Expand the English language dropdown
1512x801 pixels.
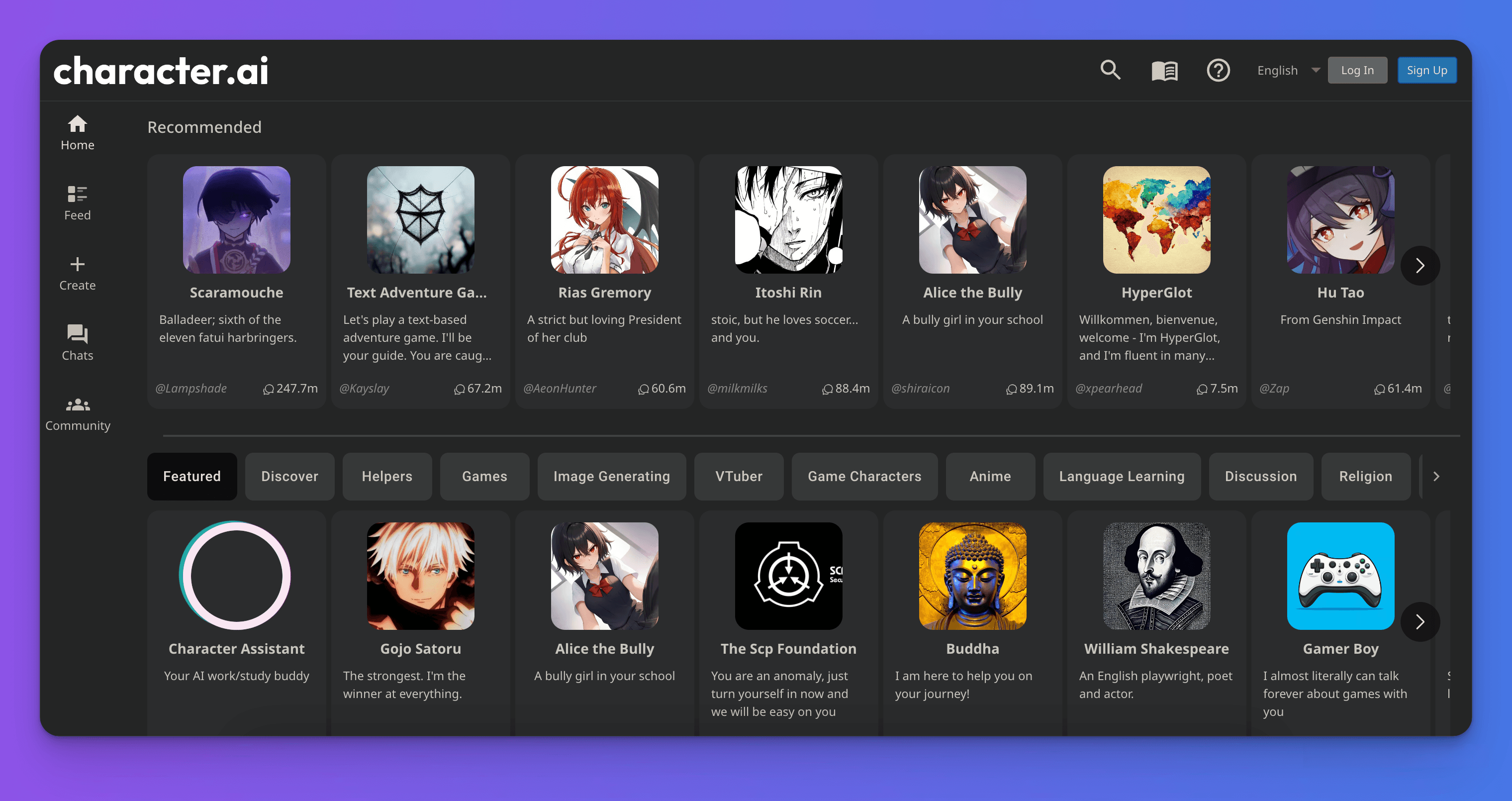pos(1288,71)
